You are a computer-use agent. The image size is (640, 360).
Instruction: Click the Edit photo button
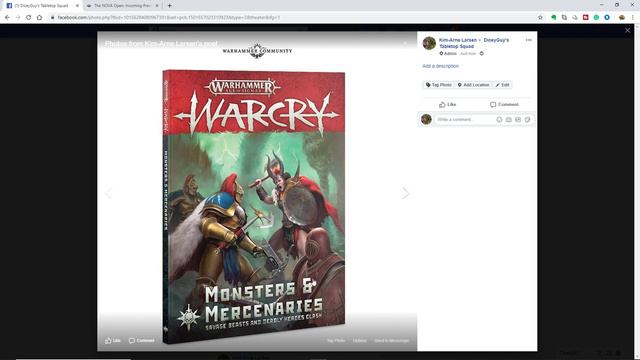pyautogui.click(x=502, y=85)
